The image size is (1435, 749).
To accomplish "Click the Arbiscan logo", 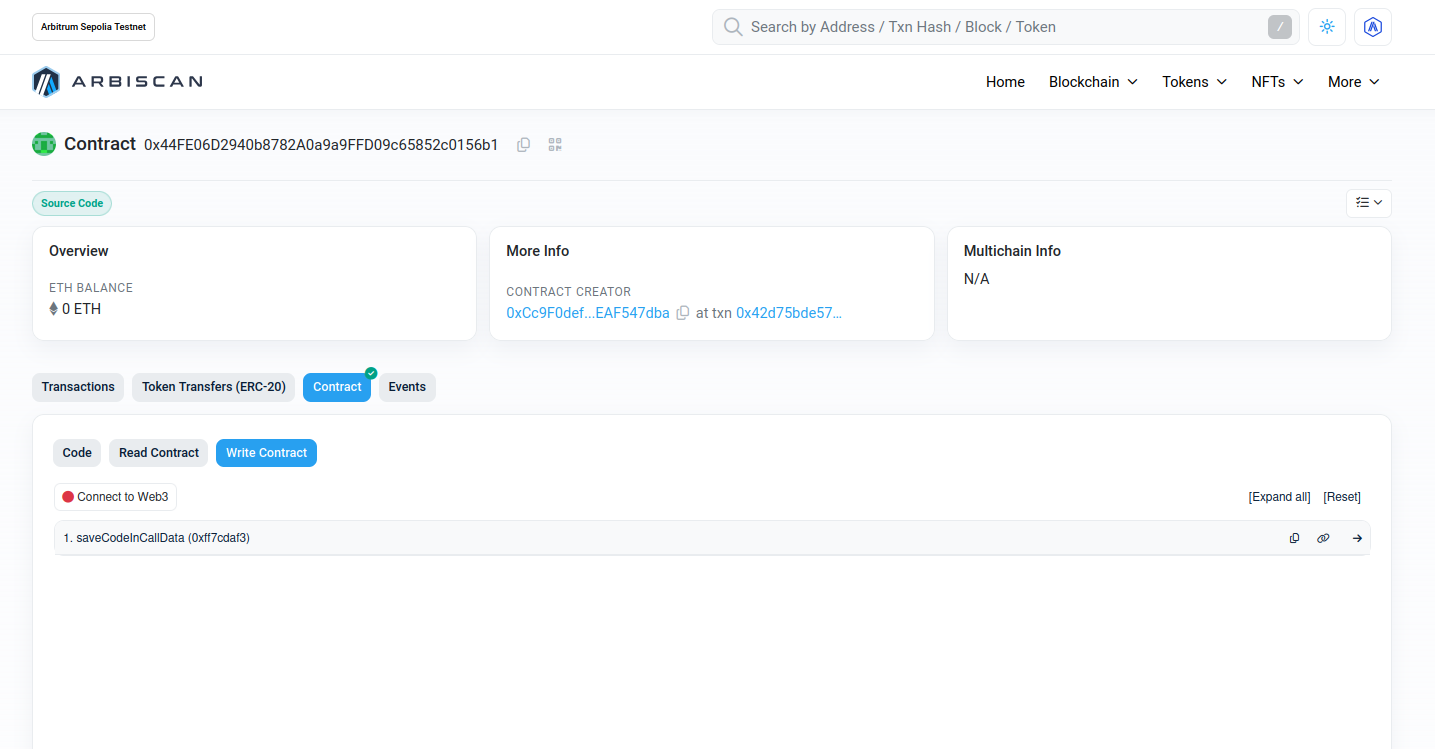I will [x=117, y=82].
